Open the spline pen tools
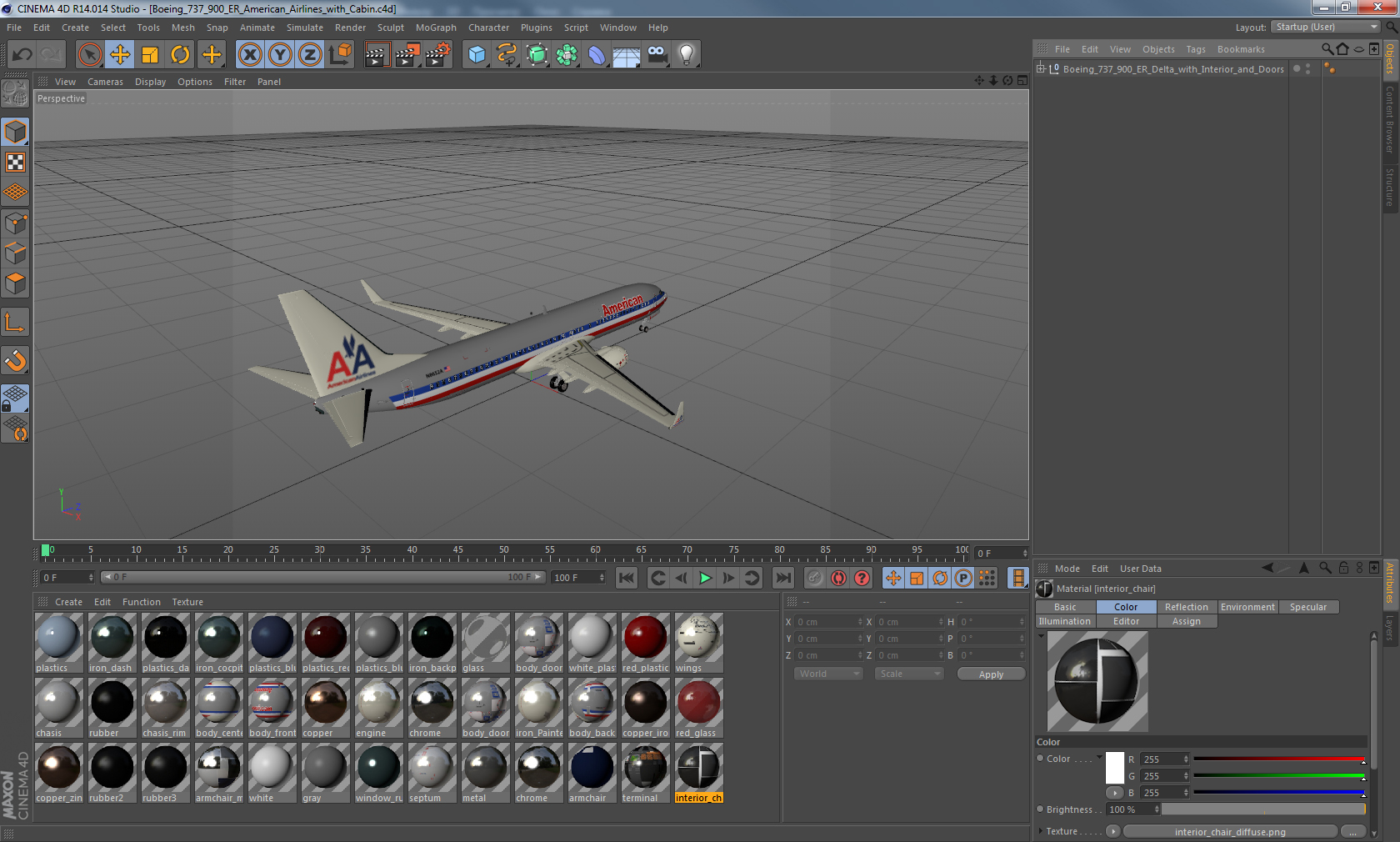Screen dimensions: 1400x842 point(507,55)
